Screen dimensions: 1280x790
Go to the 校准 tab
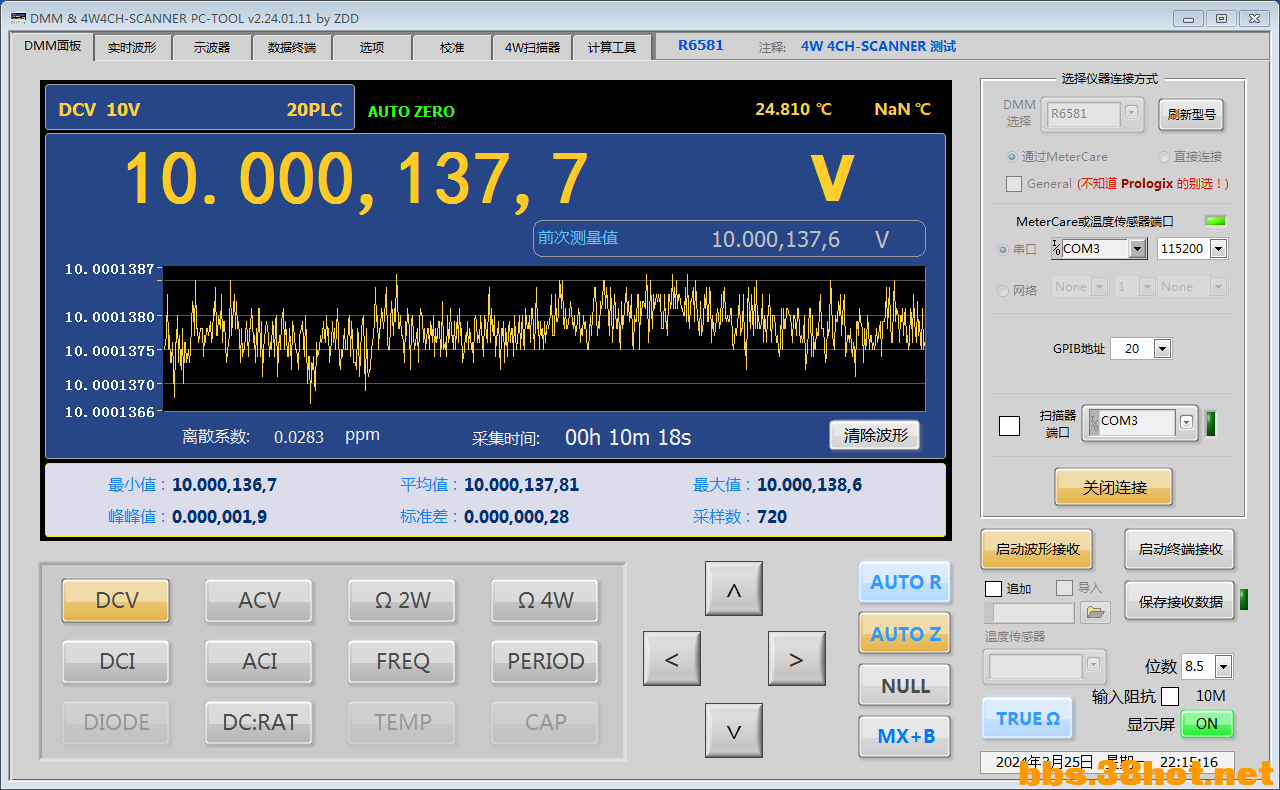point(452,47)
